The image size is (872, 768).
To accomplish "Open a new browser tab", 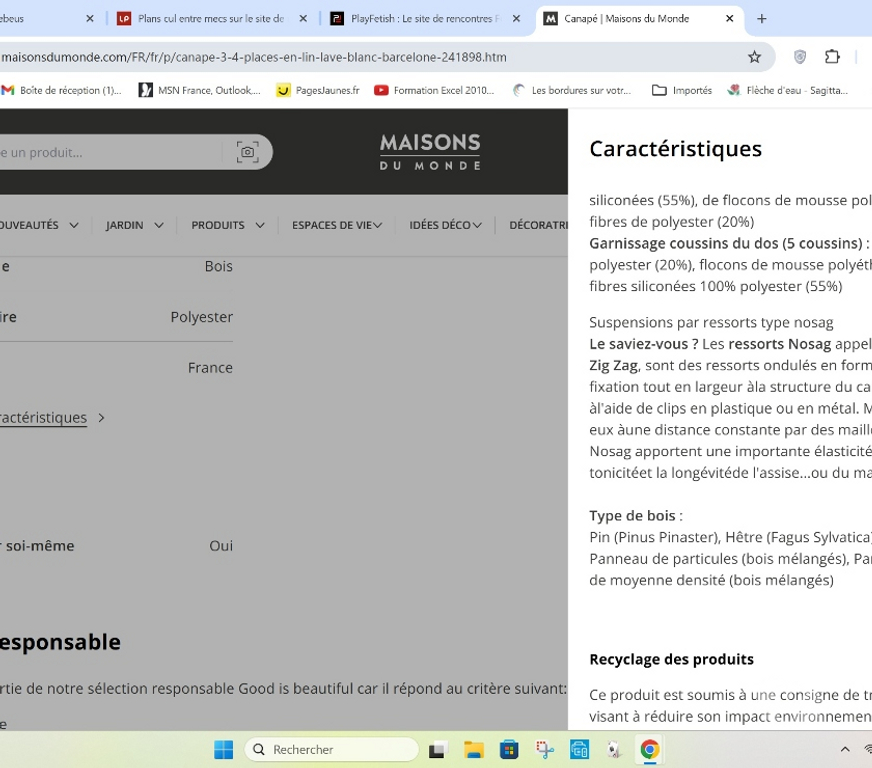I will click(762, 18).
